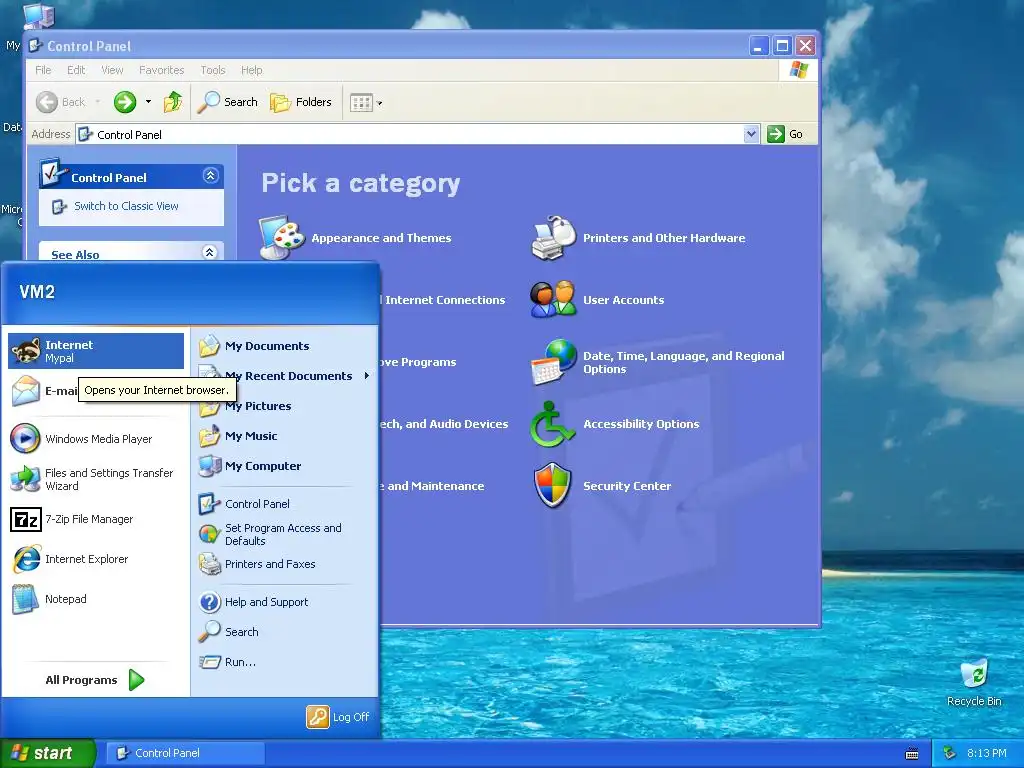Image resolution: width=1024 pixels, height=768 pixels.
Task: Expand All Programs list
Action: click(x=95, y=680)
